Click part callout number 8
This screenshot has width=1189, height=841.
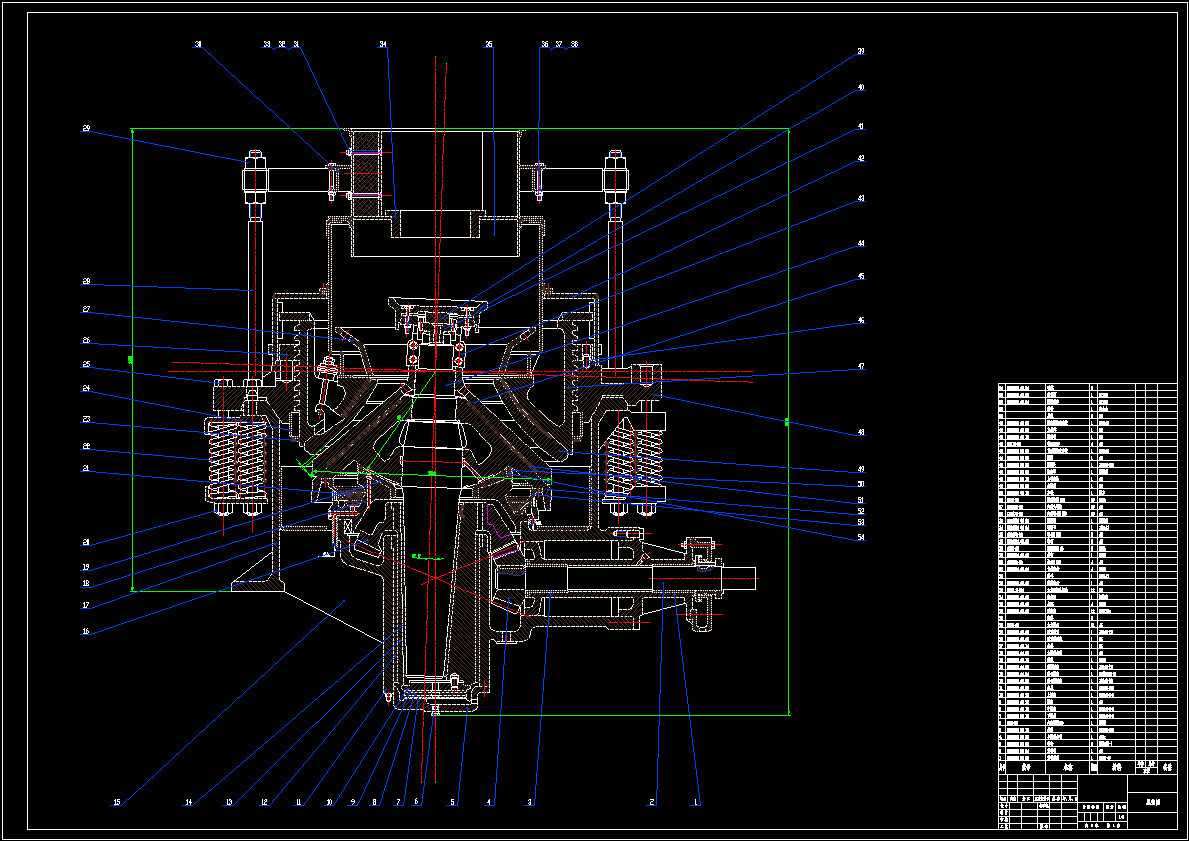pos(374,802)
